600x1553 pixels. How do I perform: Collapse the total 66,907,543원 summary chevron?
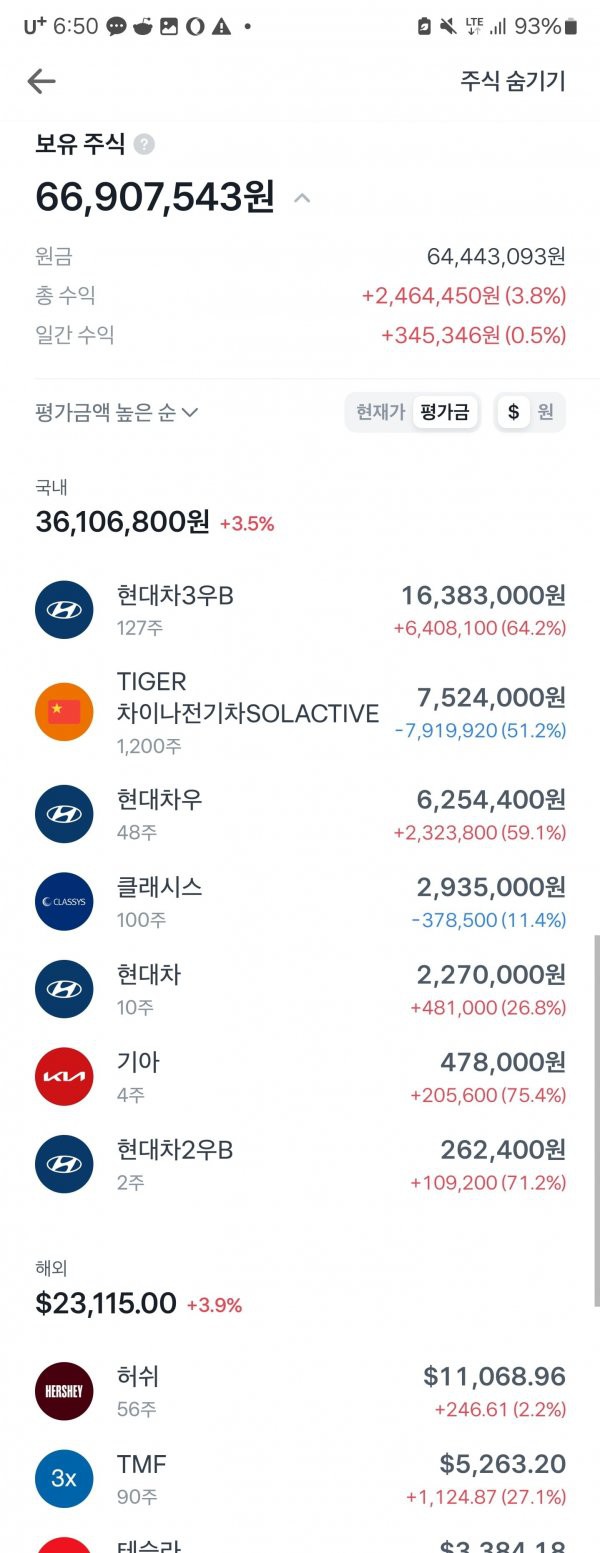coord(302,198)
